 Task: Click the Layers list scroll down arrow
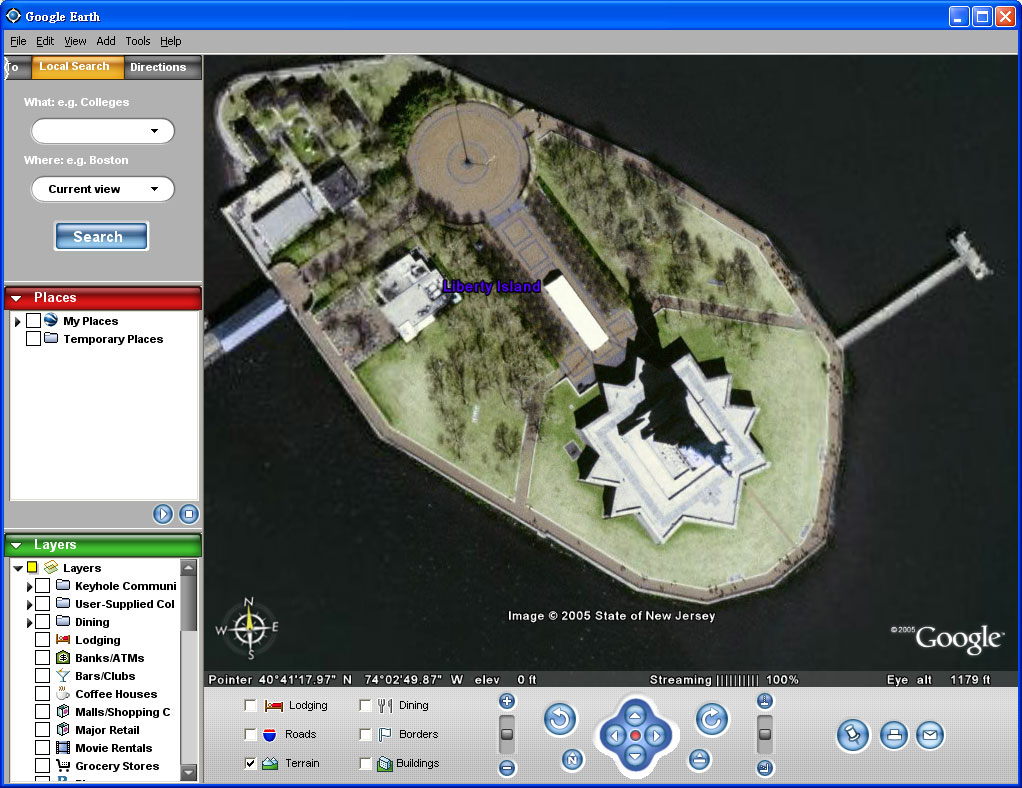click(x=188, y=772)
